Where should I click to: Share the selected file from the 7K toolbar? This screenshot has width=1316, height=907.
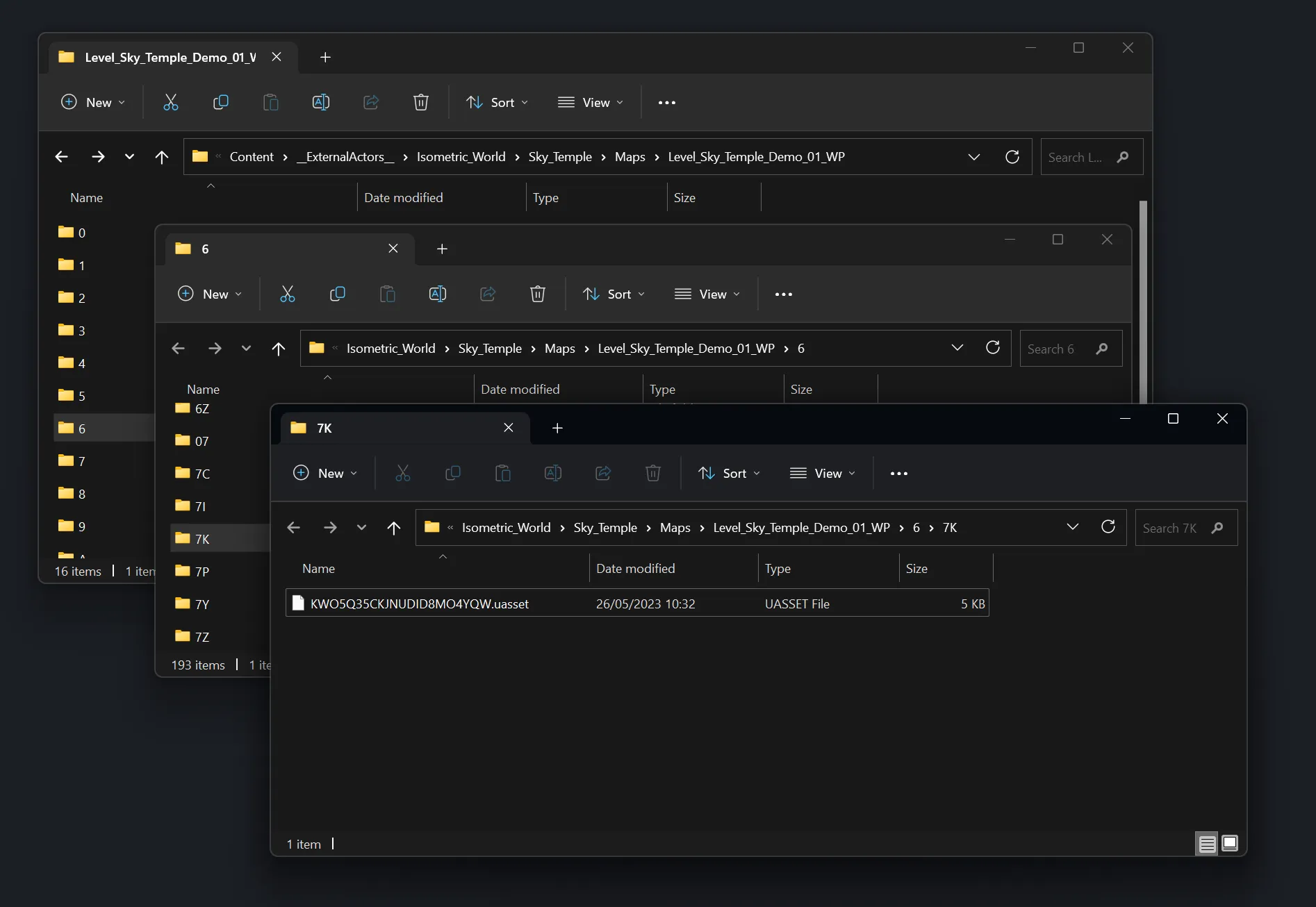pos(602,473)
